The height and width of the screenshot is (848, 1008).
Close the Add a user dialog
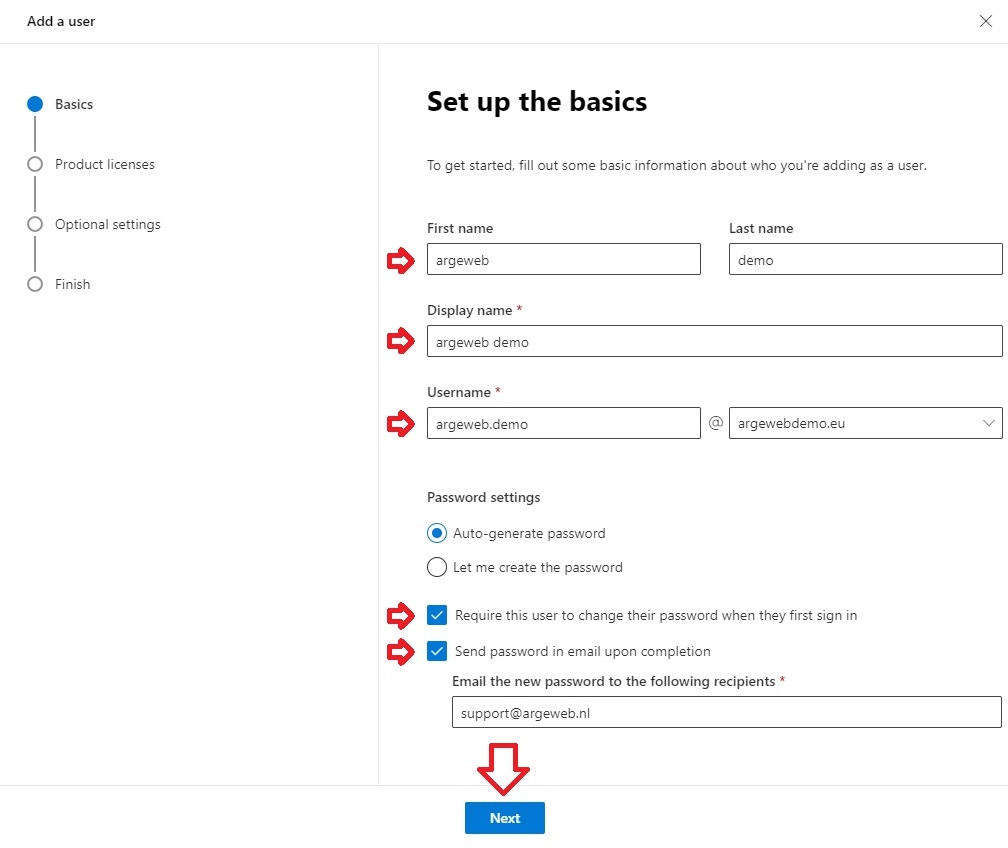coord(986,21)
